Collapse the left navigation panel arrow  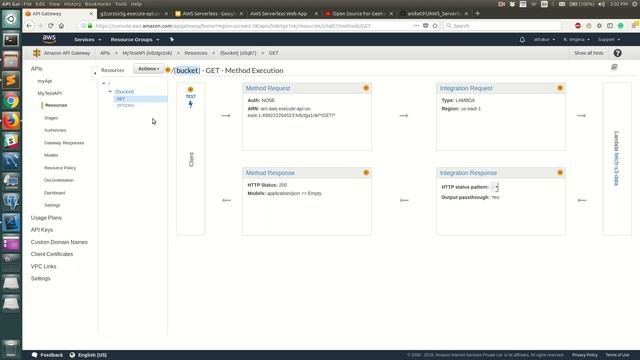pyautogui.click(x=95, y=73)
